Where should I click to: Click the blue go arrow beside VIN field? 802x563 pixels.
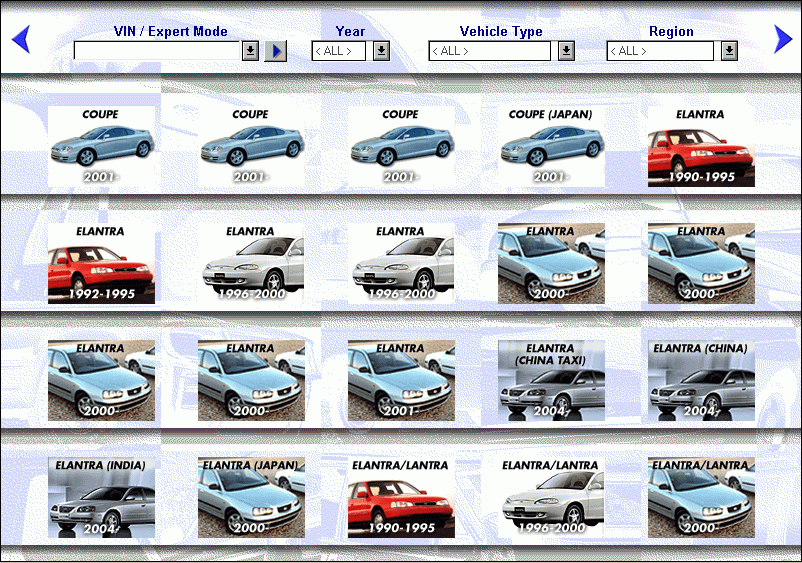point(276,51)
